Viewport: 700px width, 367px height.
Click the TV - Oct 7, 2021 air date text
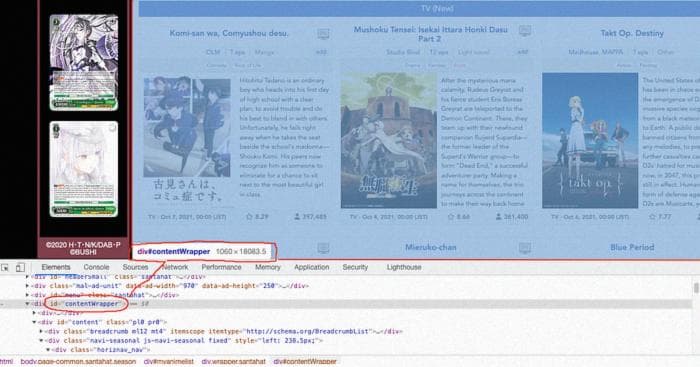[x=187, y=217]
